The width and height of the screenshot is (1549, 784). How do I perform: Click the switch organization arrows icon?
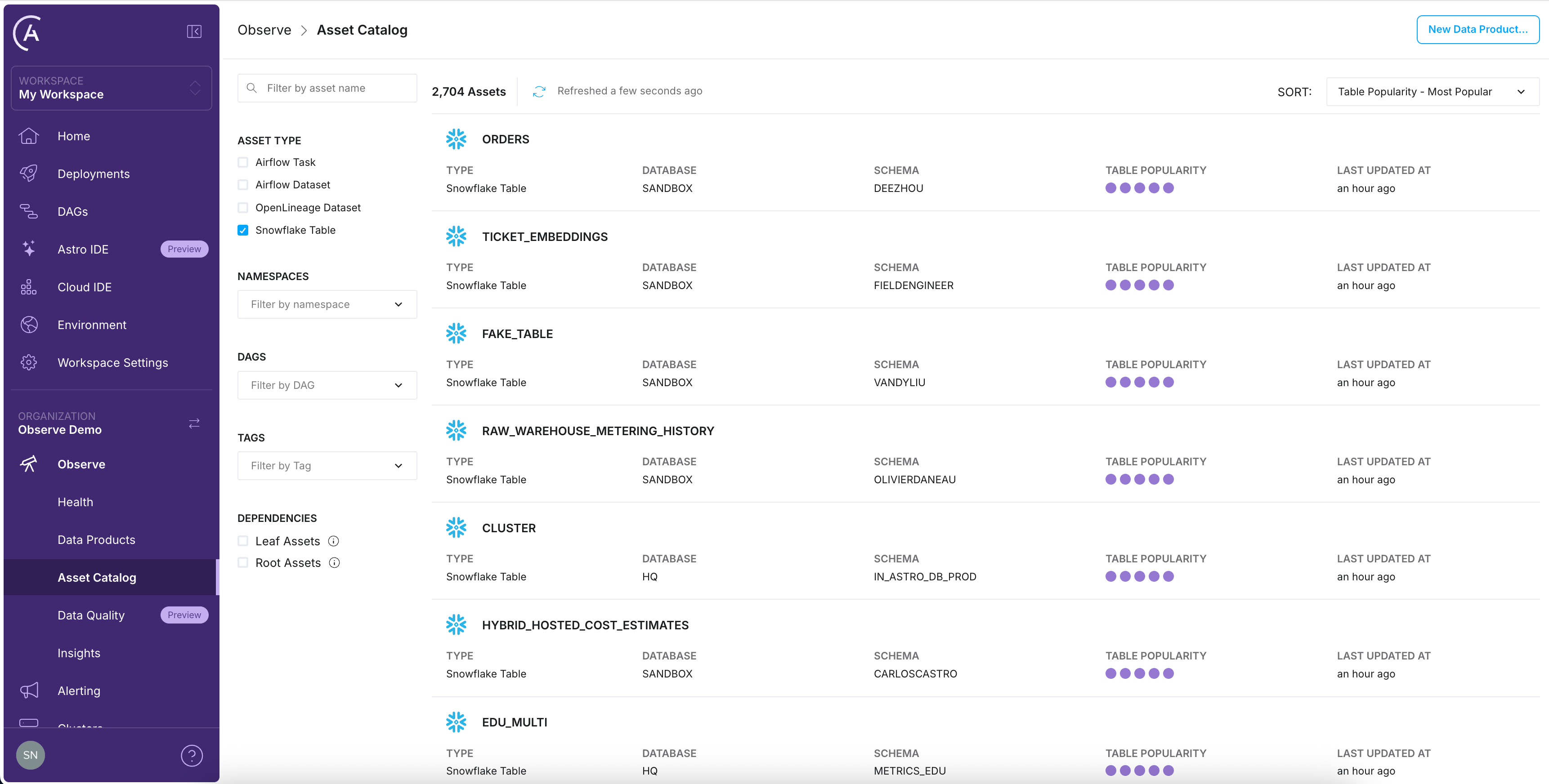click(x=193, y=423)
